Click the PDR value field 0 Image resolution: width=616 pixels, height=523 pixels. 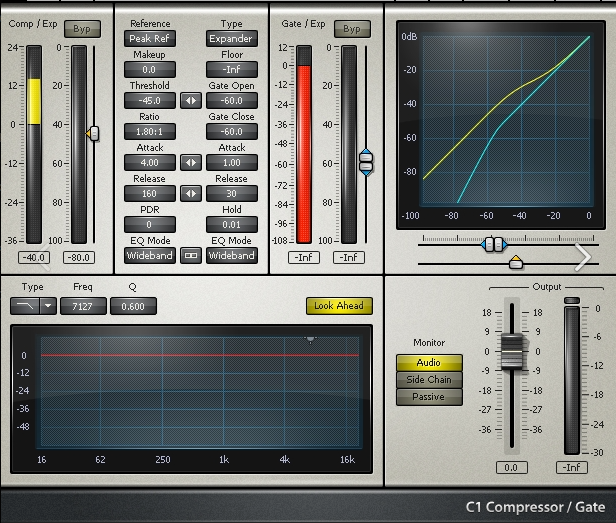click(x=150, y=224)
